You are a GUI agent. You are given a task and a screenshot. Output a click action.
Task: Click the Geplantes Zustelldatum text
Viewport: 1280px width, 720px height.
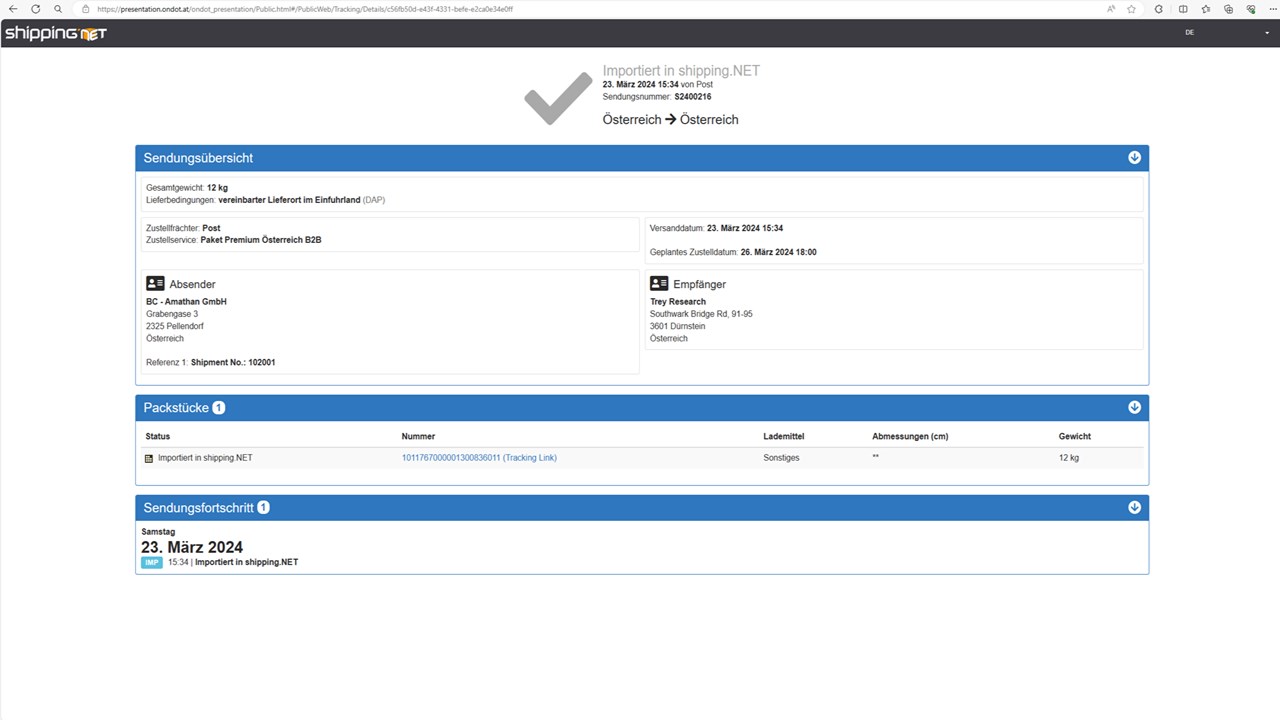coord(733,252)
